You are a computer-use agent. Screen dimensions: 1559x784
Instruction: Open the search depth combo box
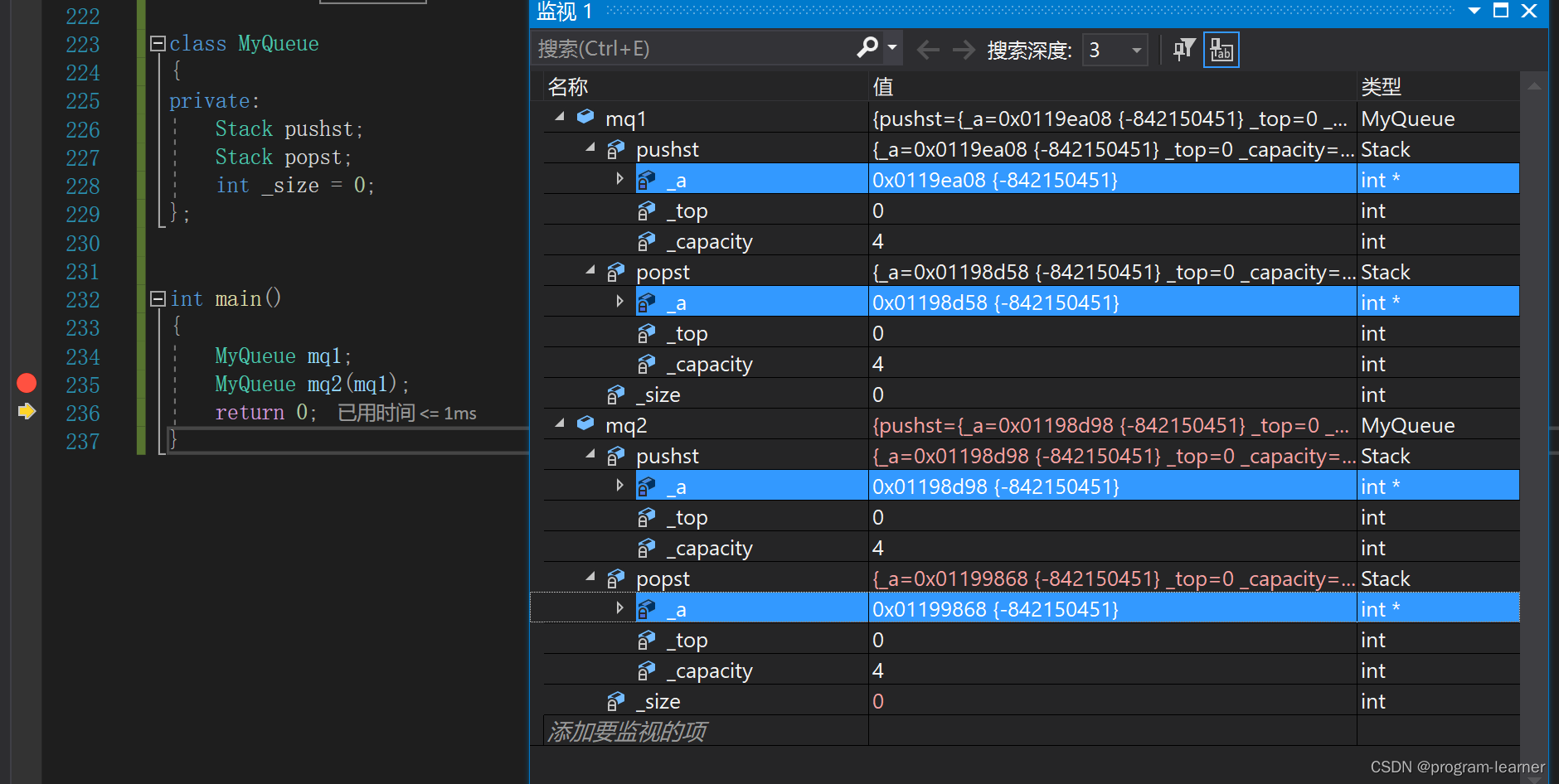coord(1115,50)
